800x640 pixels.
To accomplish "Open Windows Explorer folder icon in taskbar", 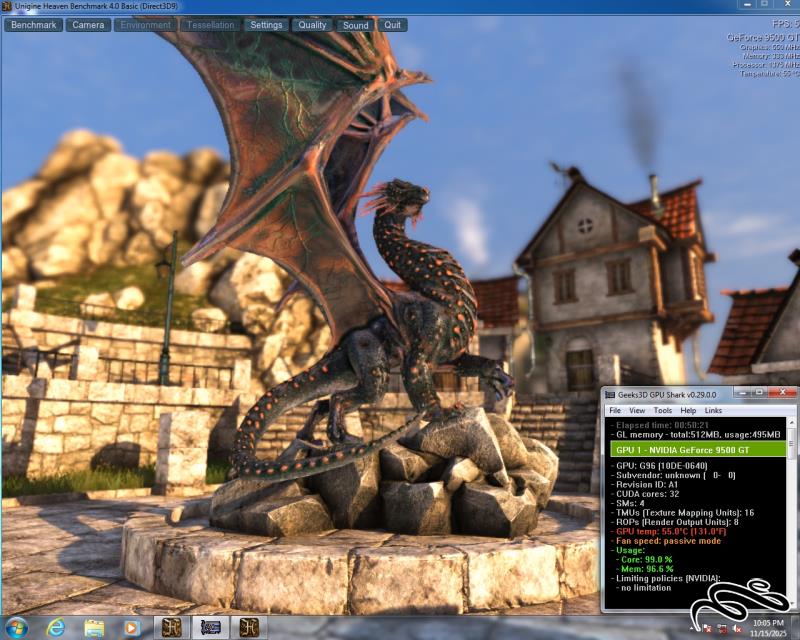I will pyautogui.click(x=94, y=627).
